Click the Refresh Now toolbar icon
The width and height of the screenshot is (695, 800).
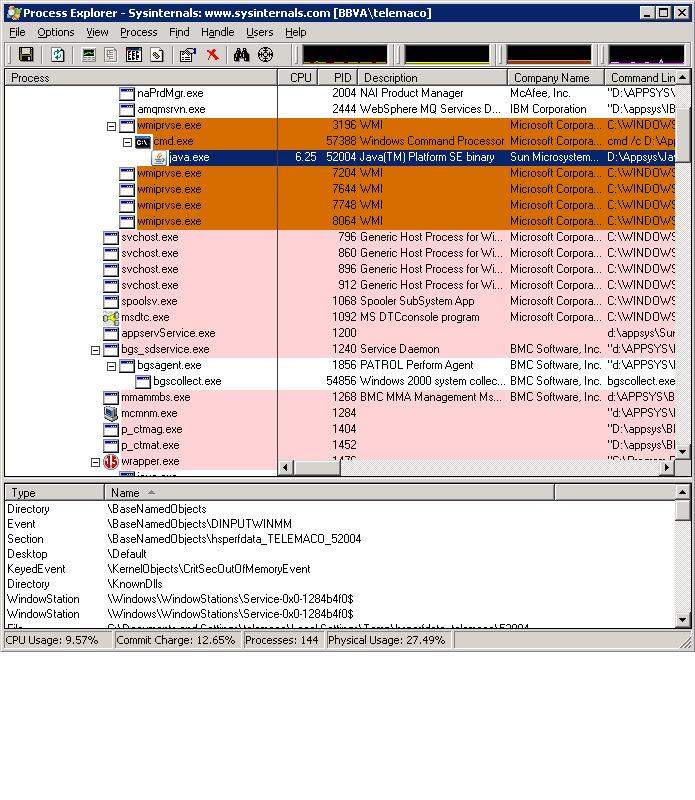(58, 54)
